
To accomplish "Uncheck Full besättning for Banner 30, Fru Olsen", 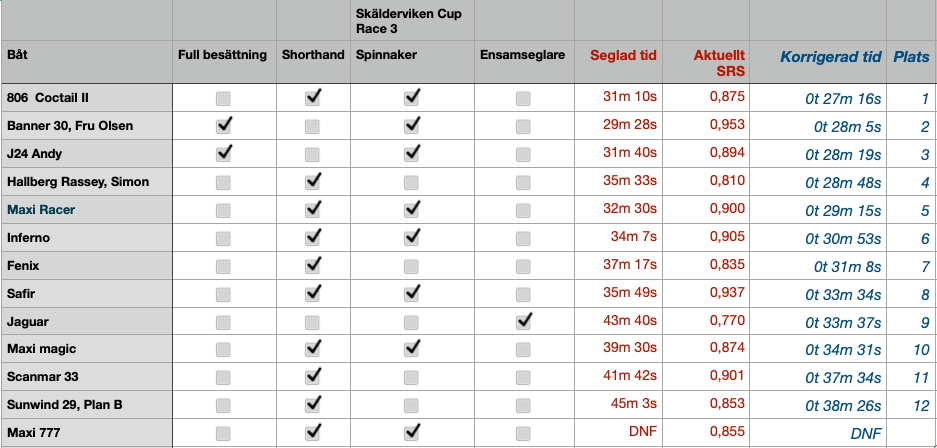I will (223, 126).
